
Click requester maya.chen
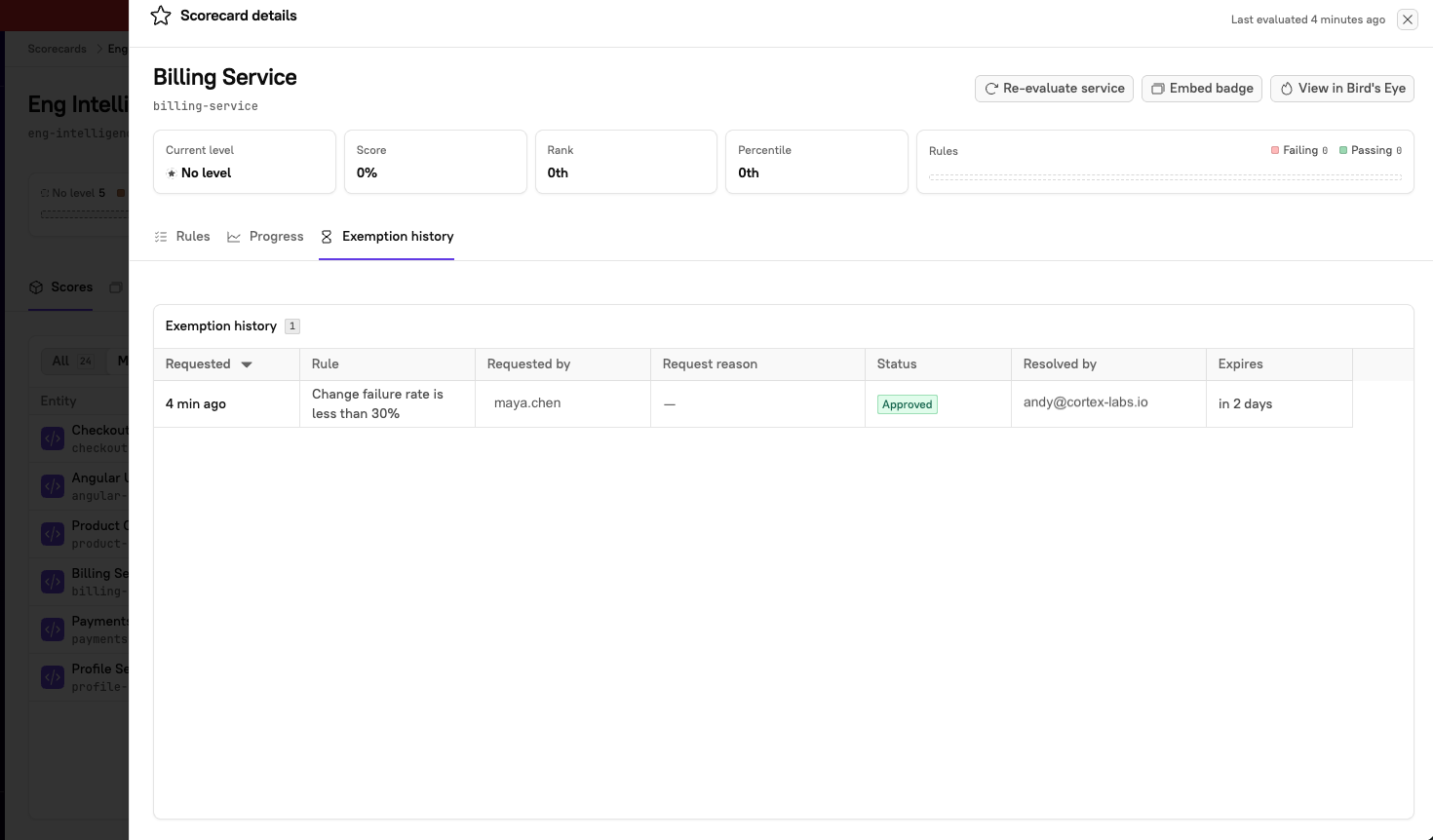527,403
